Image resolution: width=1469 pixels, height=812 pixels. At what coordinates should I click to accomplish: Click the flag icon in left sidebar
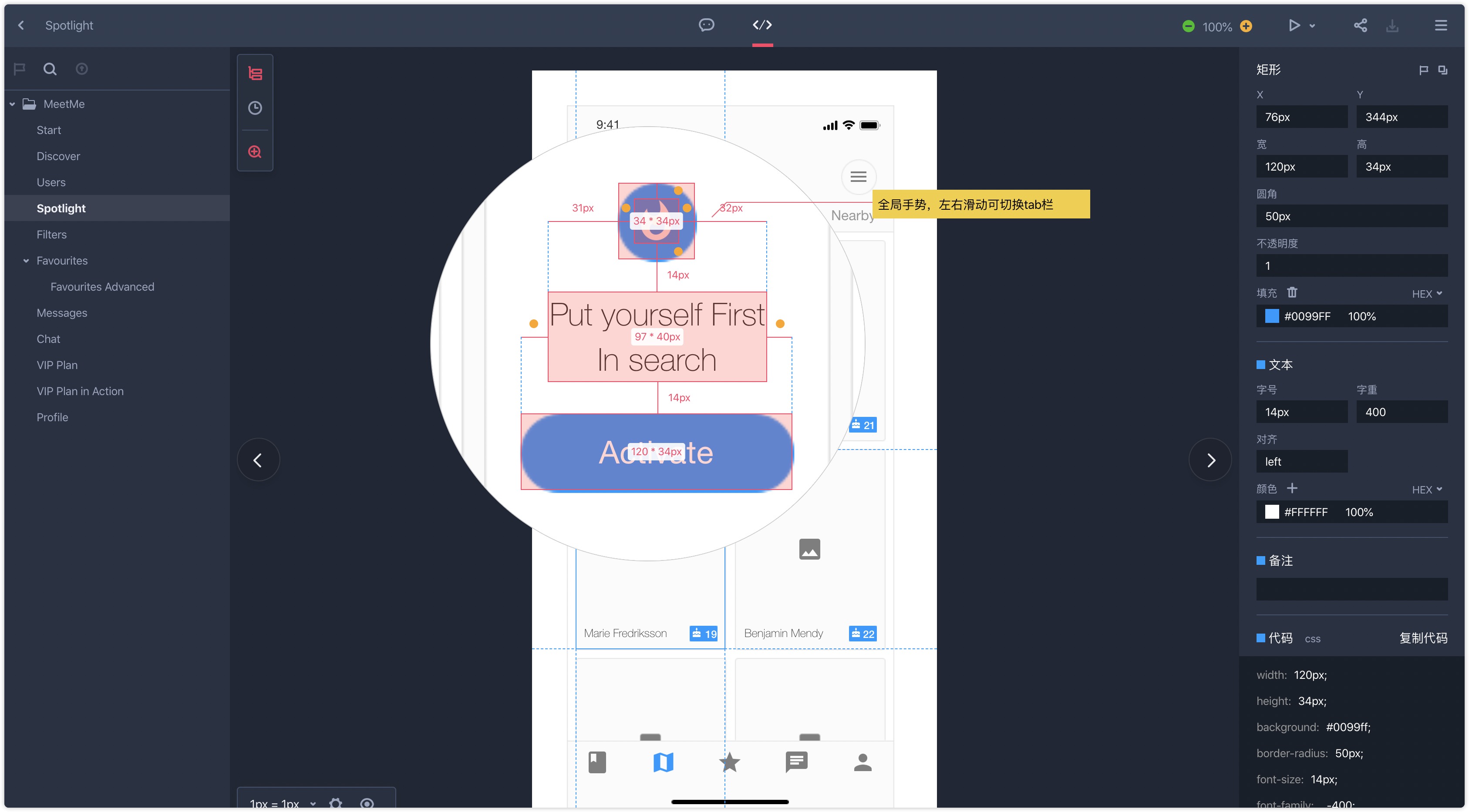[x=20, y=69]
